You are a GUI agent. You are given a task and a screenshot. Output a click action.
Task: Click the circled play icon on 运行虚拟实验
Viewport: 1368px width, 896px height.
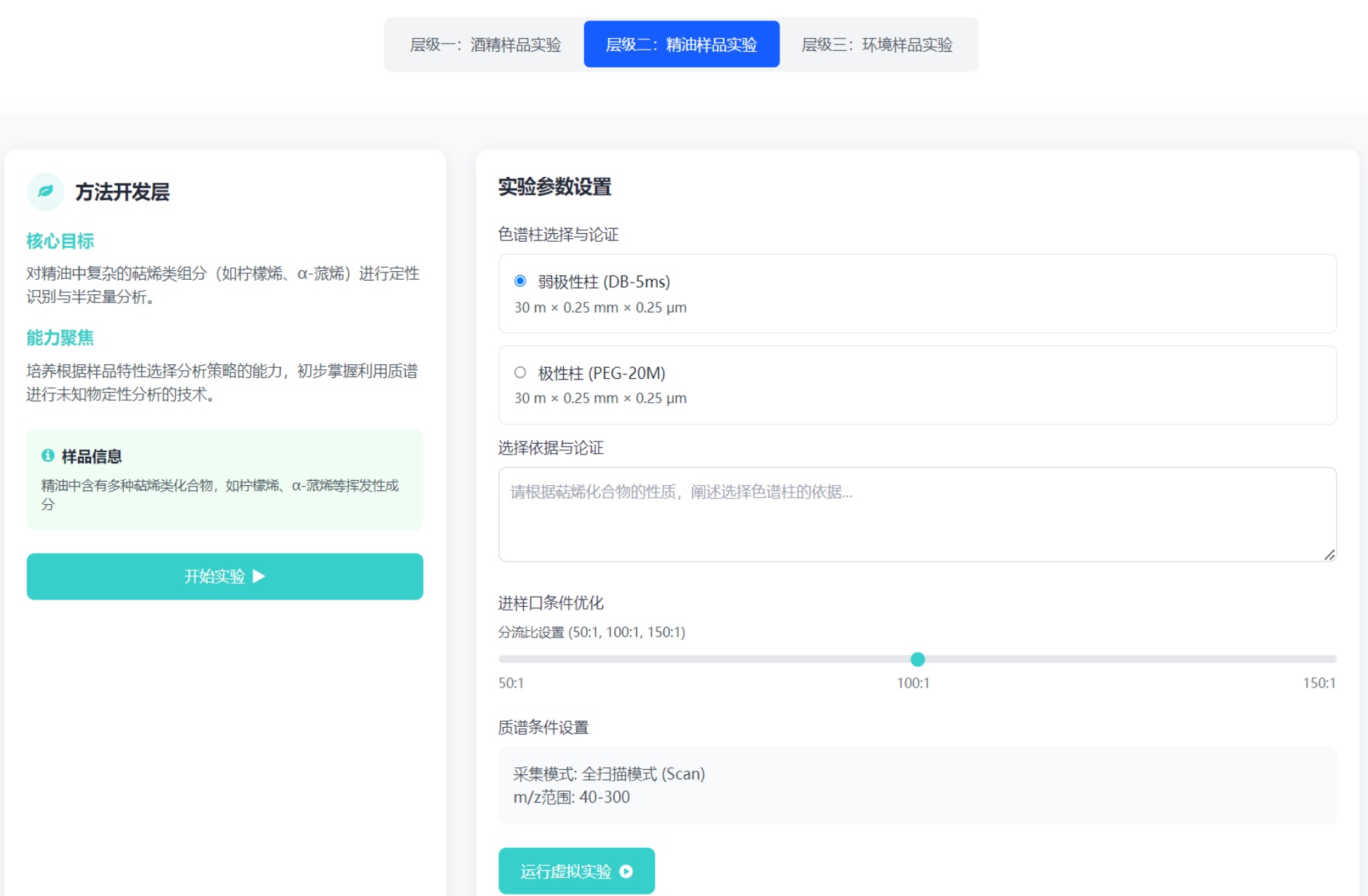pyautogui.click(x=626, y=871)
